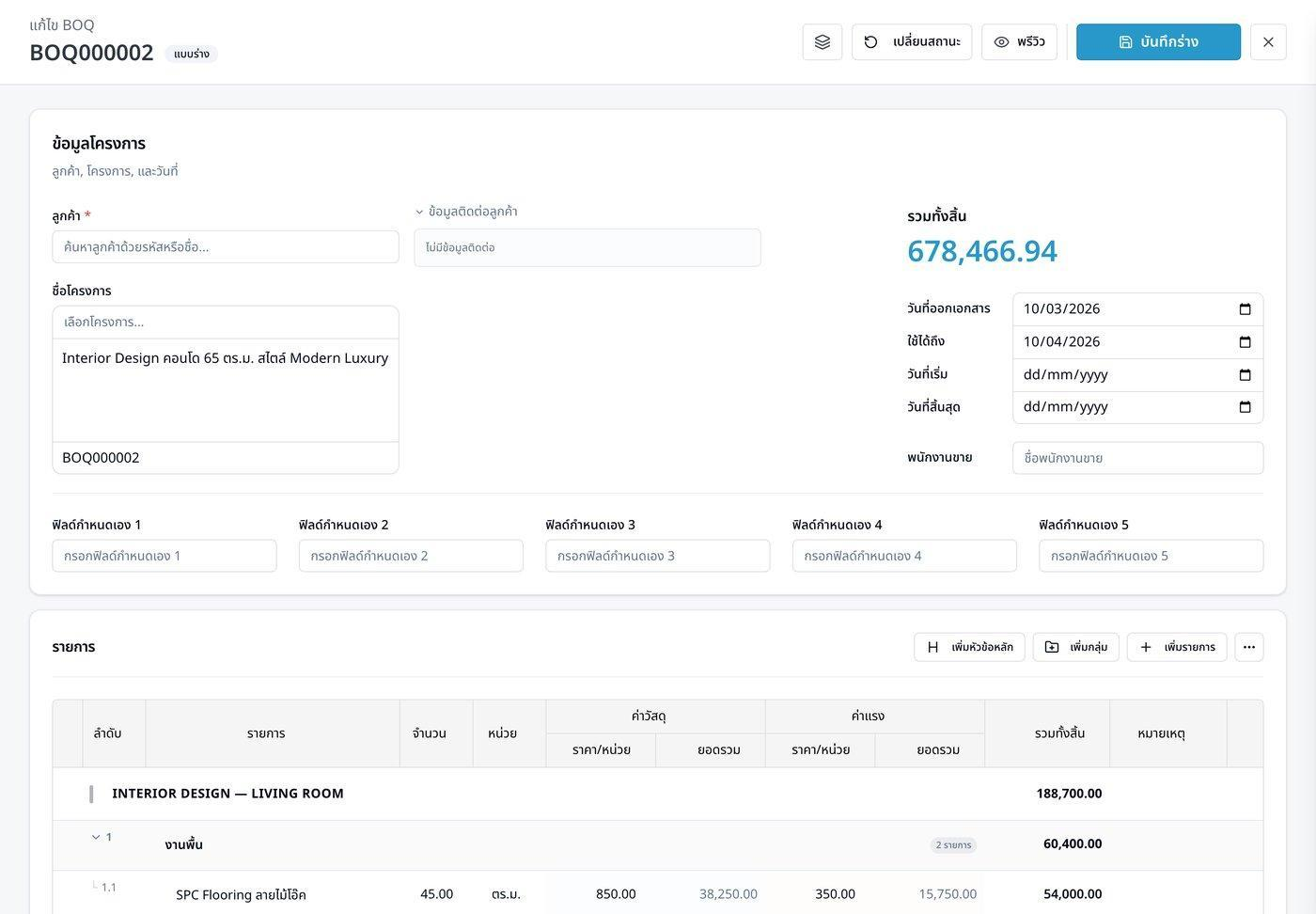The image size is (1316, 914).
Task: Click the customer search field
Action: click(226, 247)
